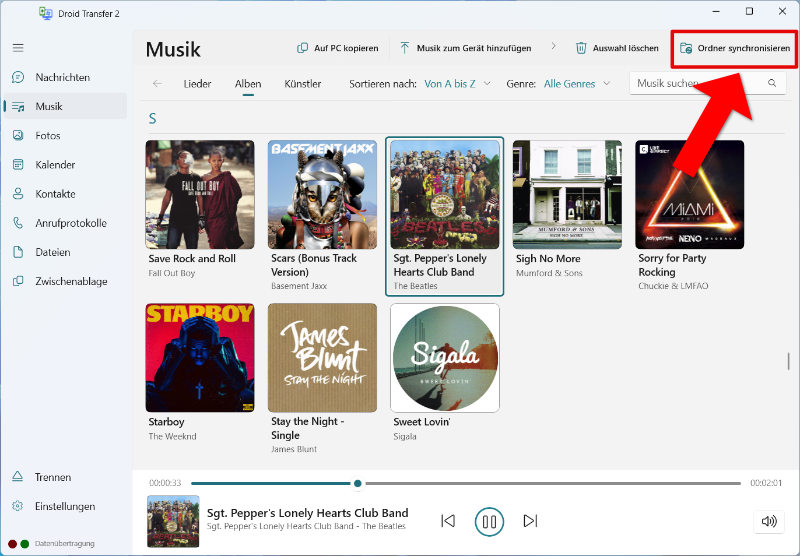Screen dimensions: 800x556
Task: Click the Datenübertragung status indicator
Action: [x=51, y=544]
